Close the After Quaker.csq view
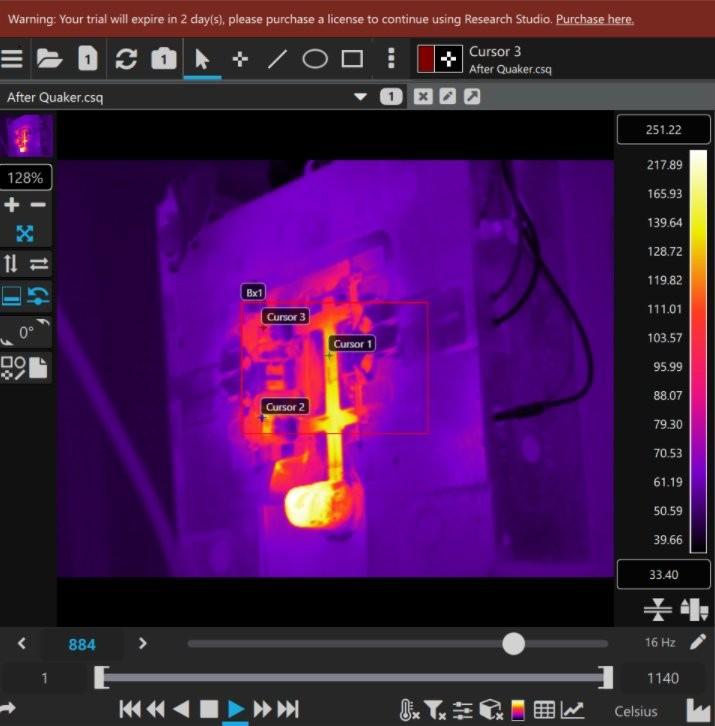 click(423, 97)
